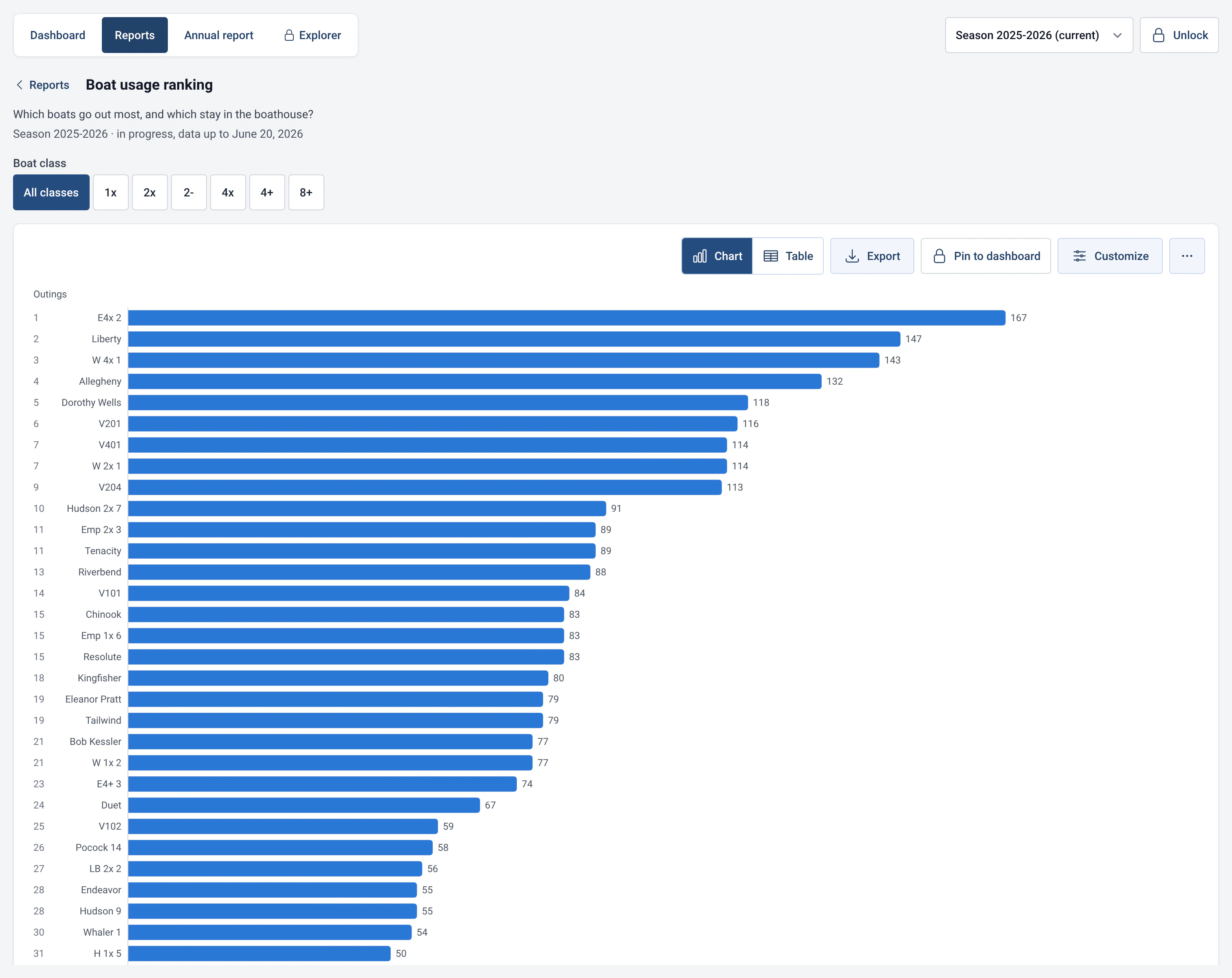Screen dimensions: 1232x978
Task: Select All classes filter
Action: [x=51, y=192]
